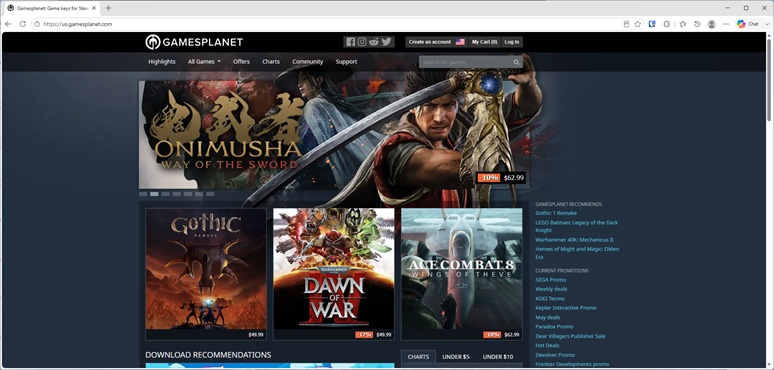Click the browser address bar URL

[78, 24]
